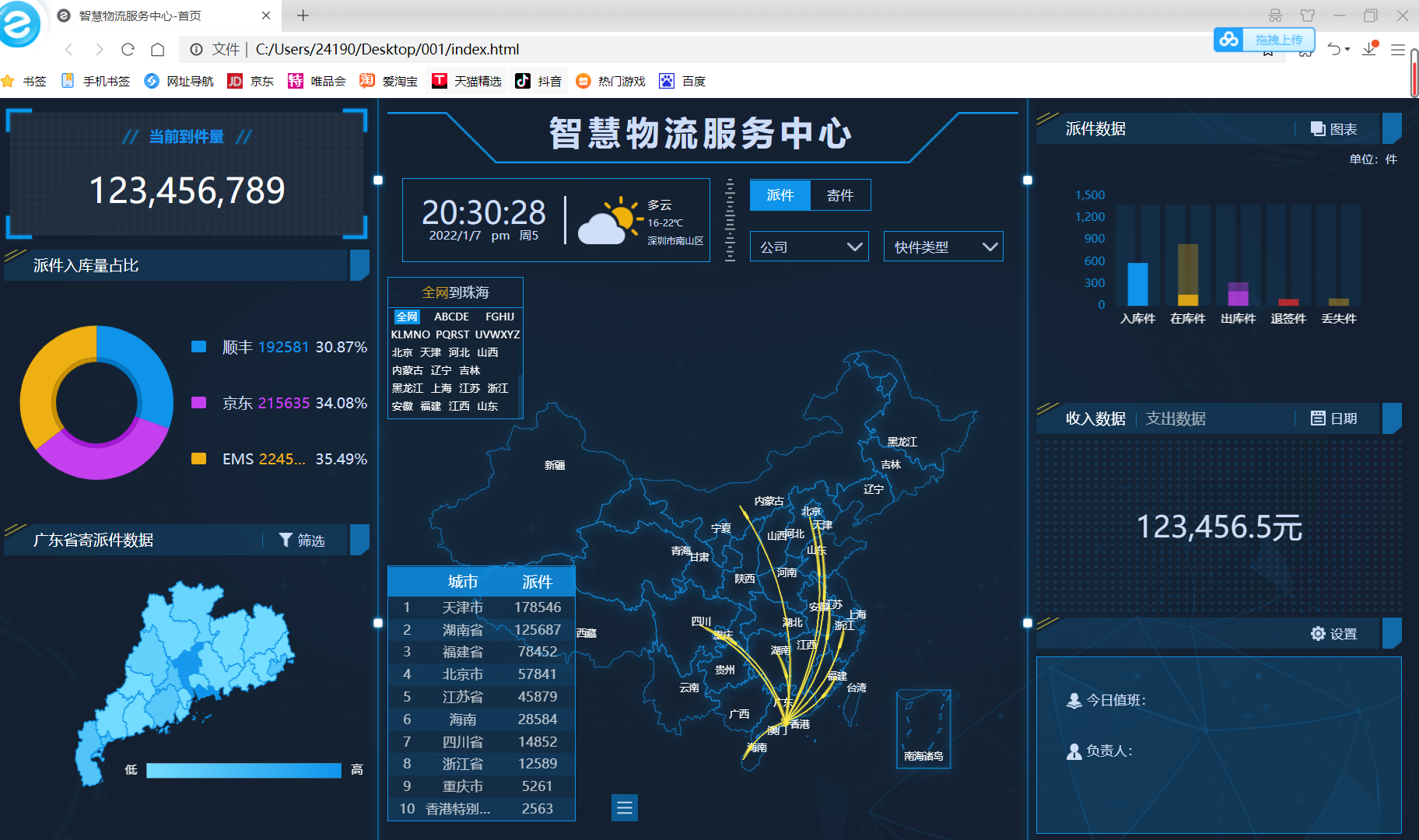This screenshot has height=840, width=1419.
Task: Click the 香港特别... table row
Action: click(482, 809)
